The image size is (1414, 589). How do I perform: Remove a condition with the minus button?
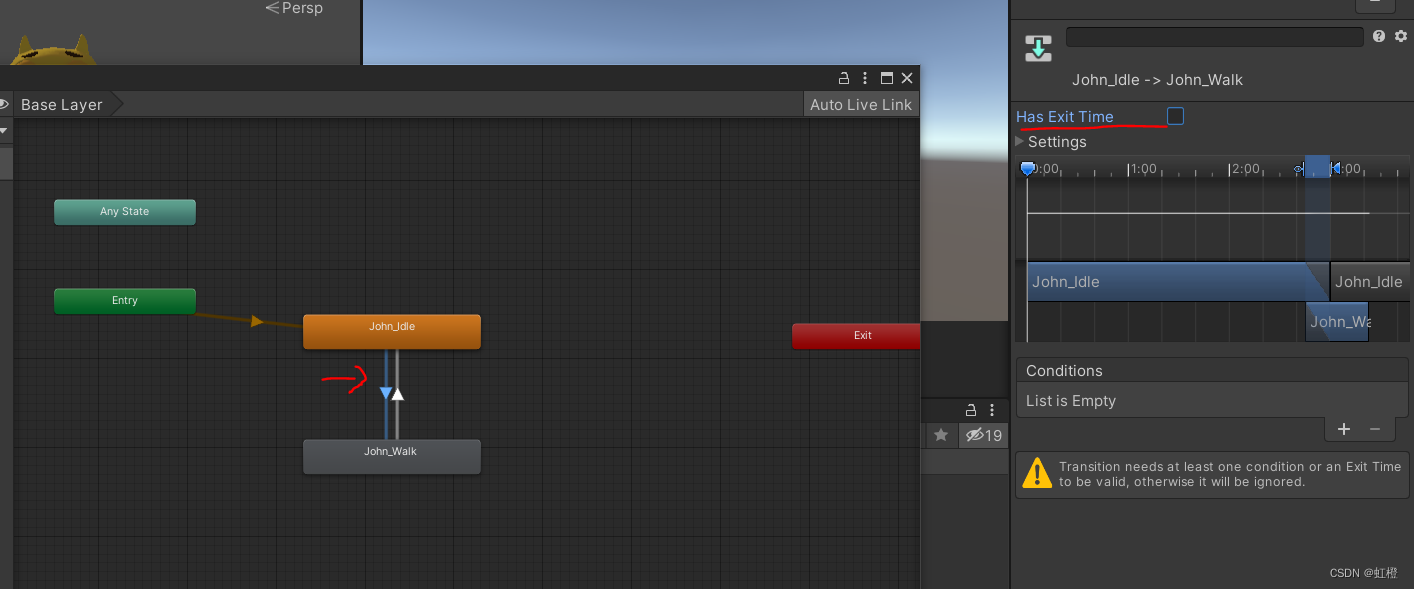(1374, 429)
